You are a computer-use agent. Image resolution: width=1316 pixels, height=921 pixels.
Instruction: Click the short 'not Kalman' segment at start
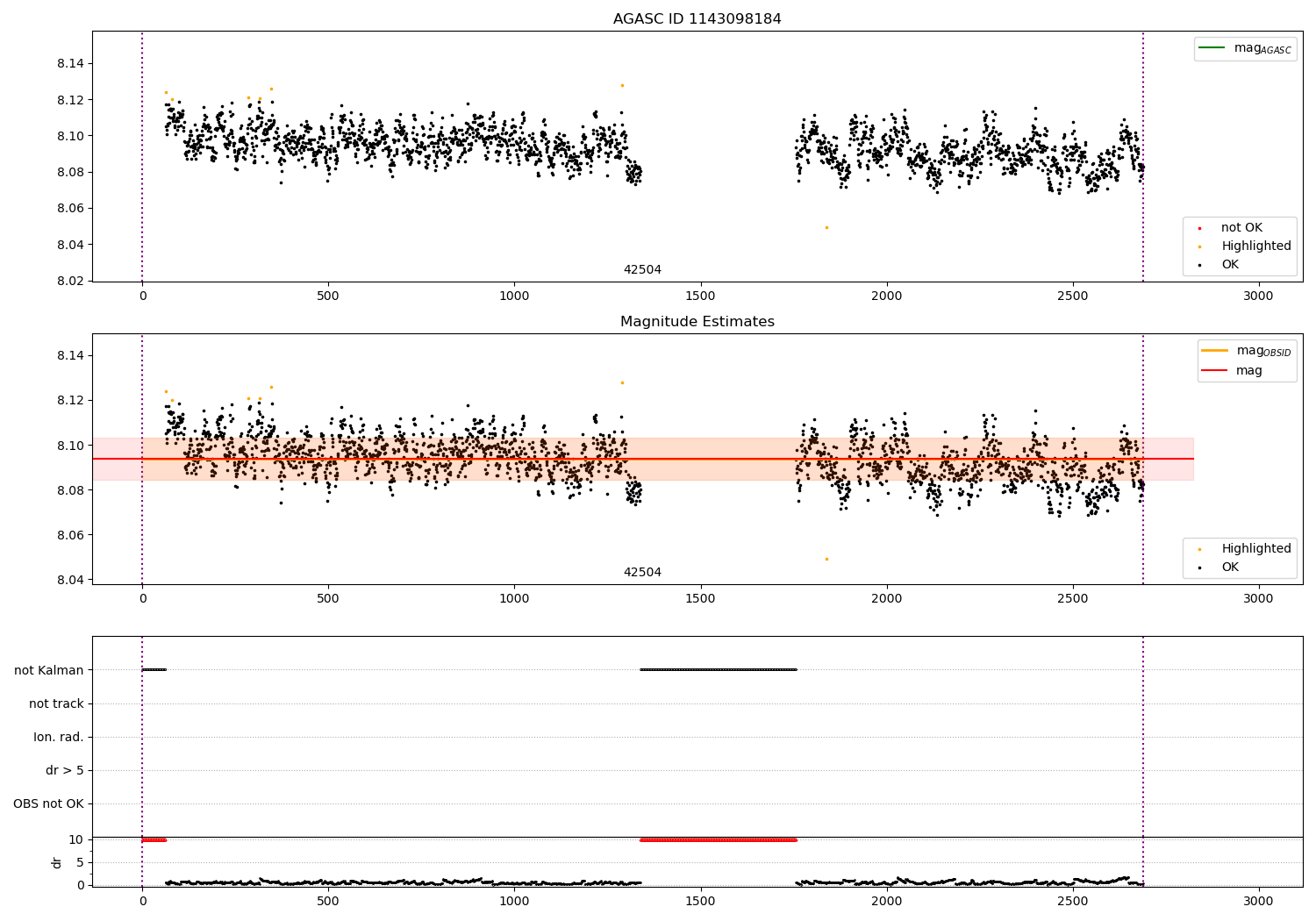(154, 669)
